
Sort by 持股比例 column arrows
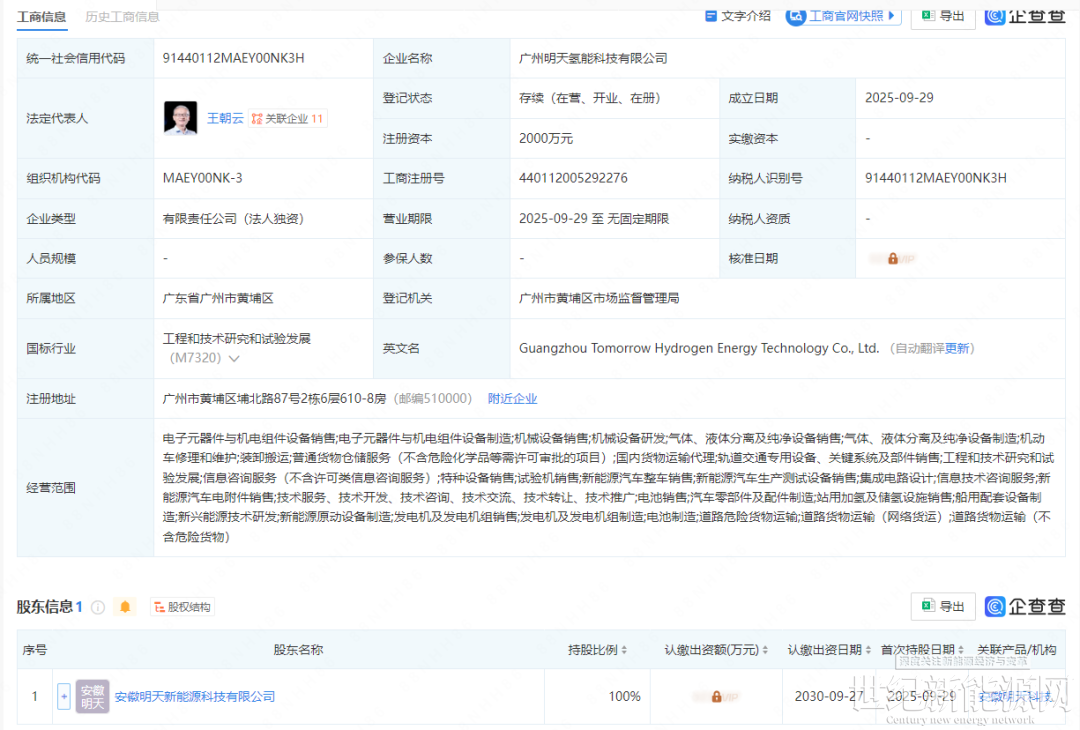point(624,650)
